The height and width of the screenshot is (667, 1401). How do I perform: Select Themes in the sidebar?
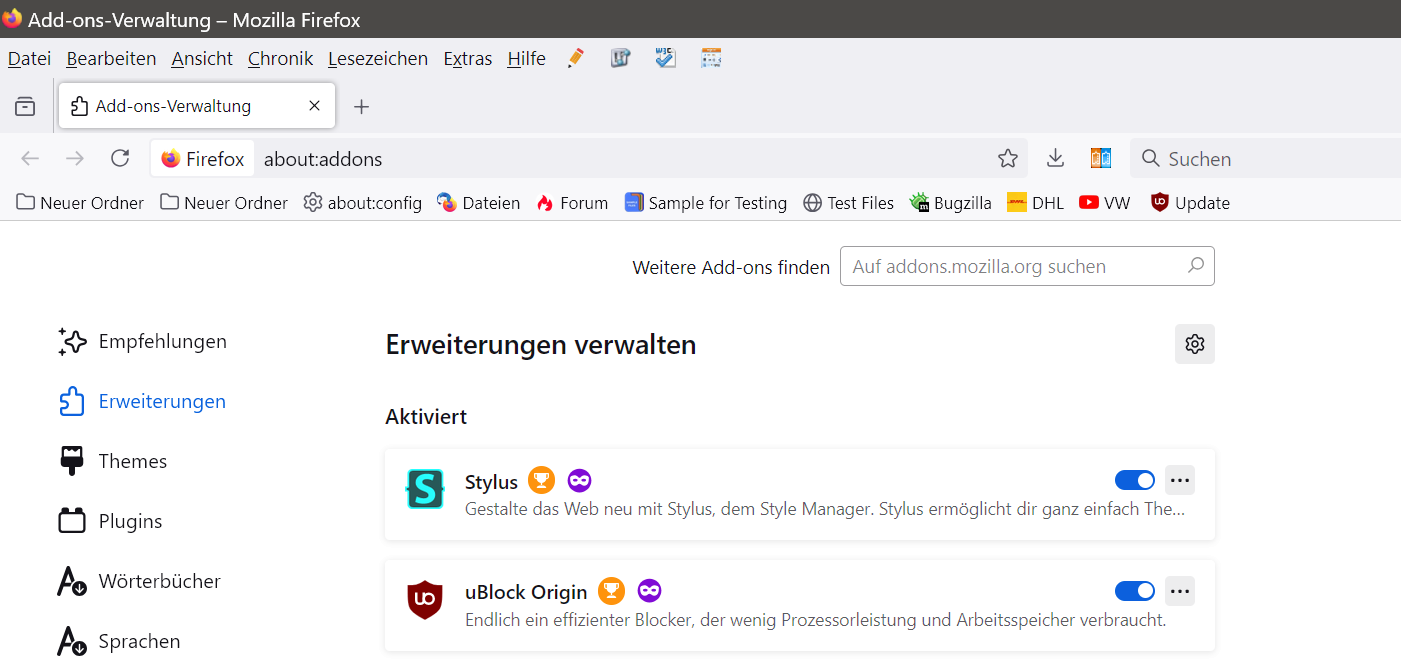click(132, 461)
